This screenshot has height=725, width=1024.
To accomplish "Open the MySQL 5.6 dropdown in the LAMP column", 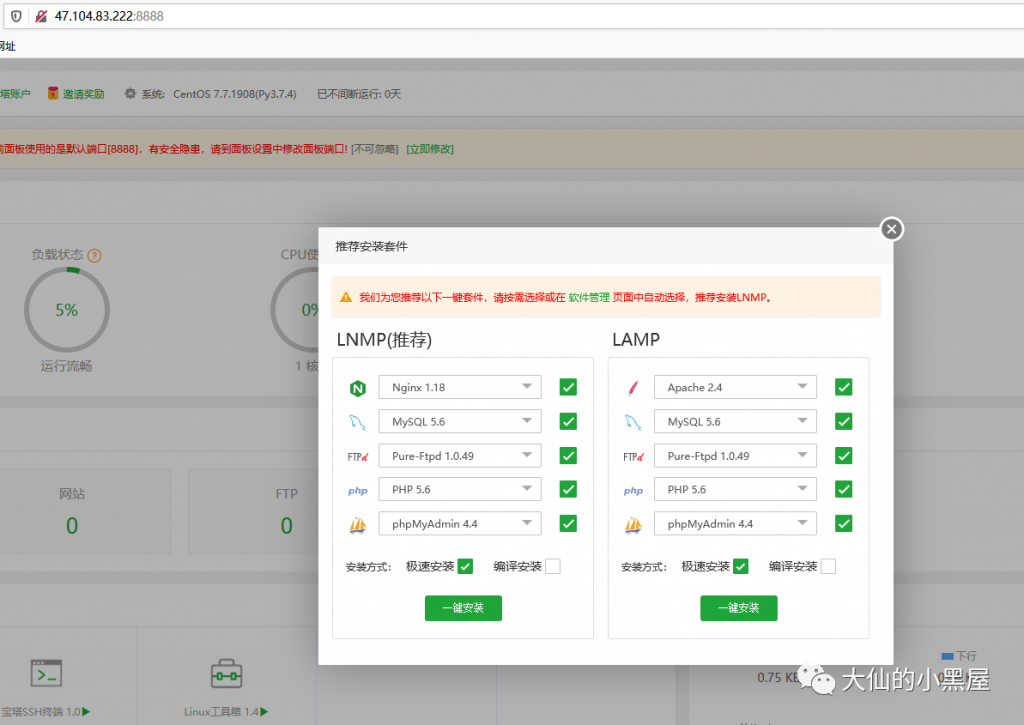I will coord(734,421).
